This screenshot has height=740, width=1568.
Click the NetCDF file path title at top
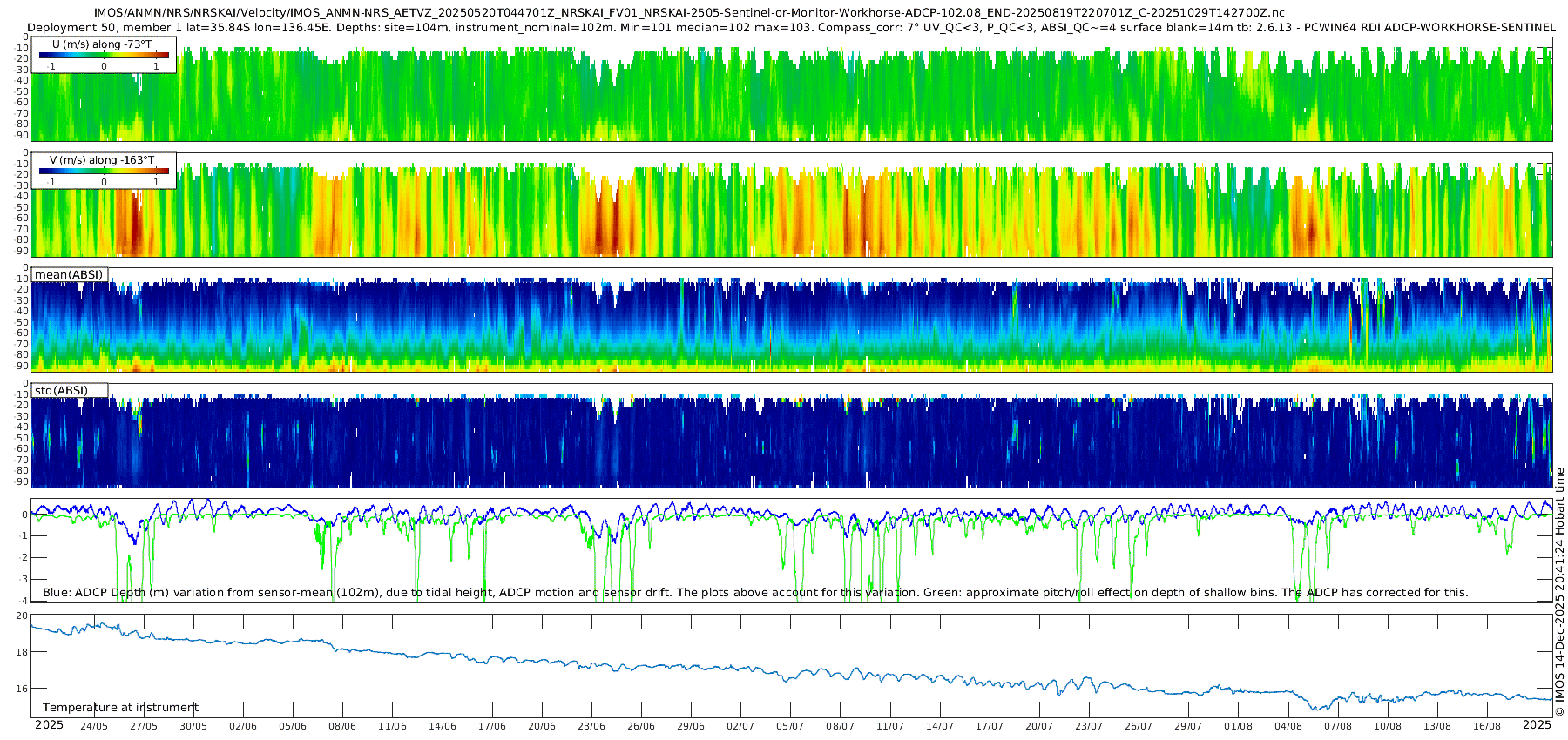pos(688,13)
